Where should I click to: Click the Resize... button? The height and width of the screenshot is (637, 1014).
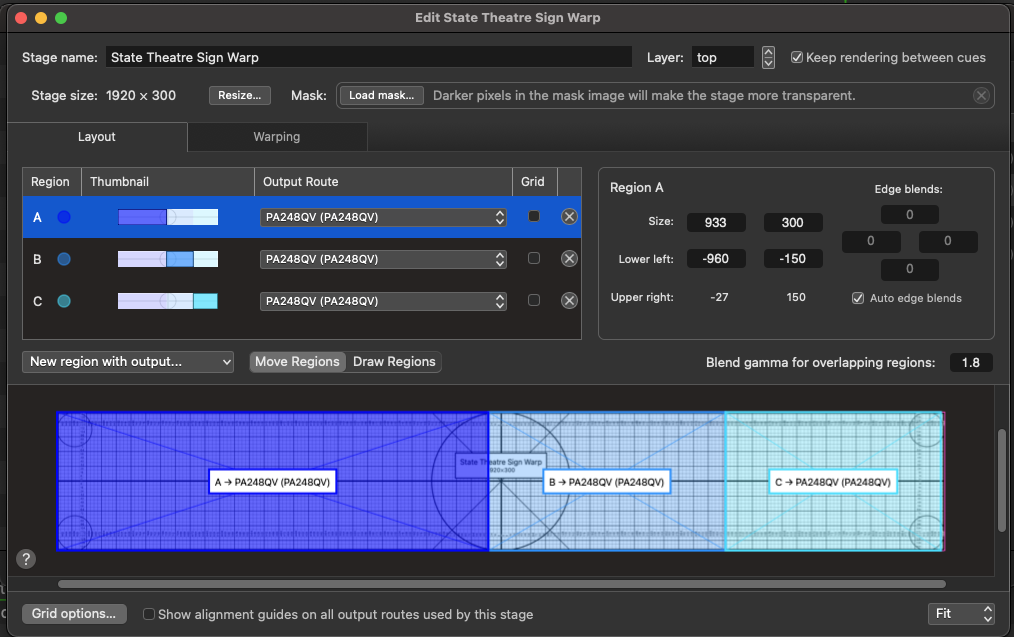(240, 96)
